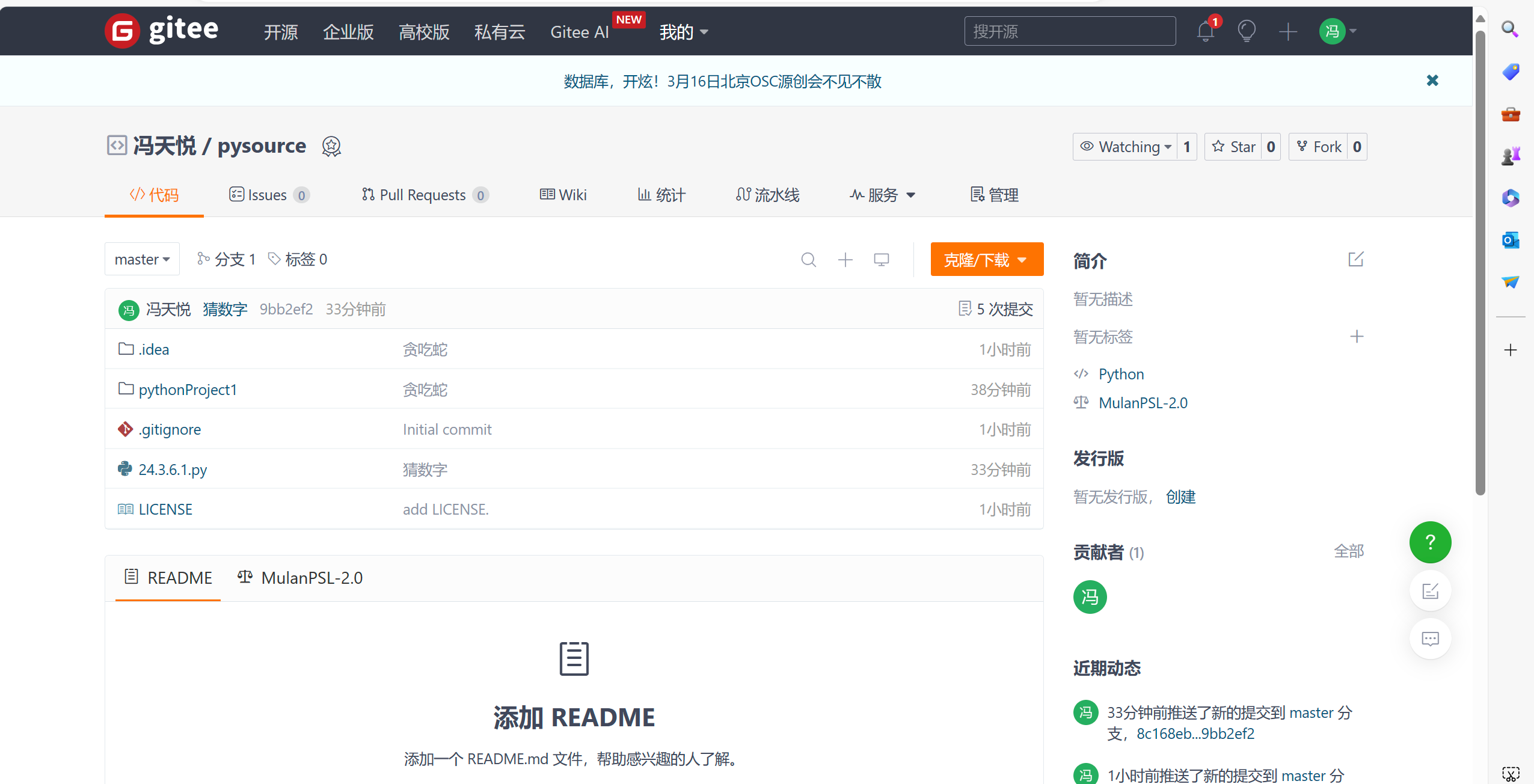Click the green help question-mark button
Screen dimensions: 1534x784
1429,542
